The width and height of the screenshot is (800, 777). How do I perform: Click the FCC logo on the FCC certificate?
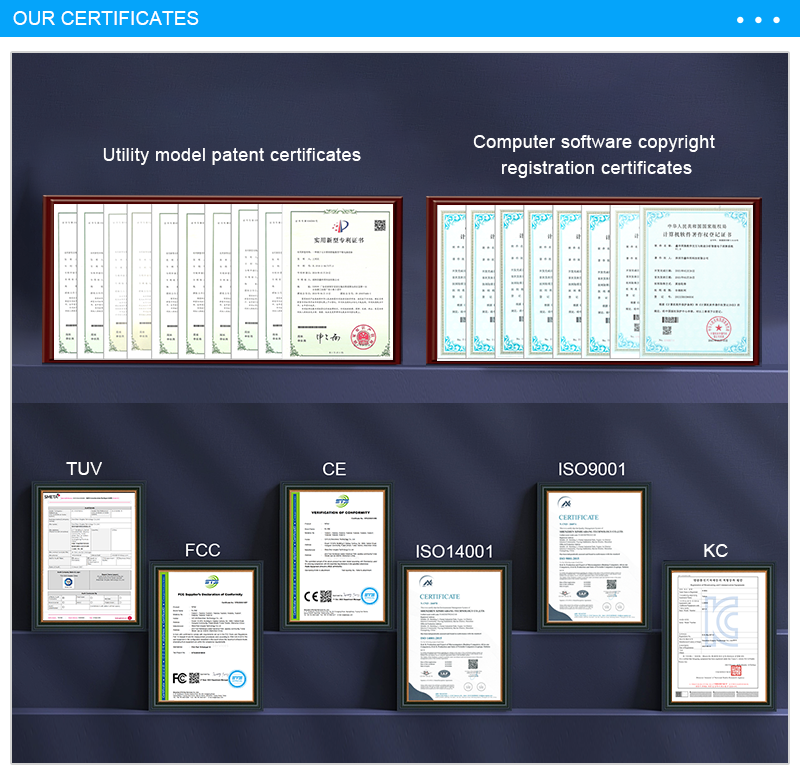(x=181, y=677)
